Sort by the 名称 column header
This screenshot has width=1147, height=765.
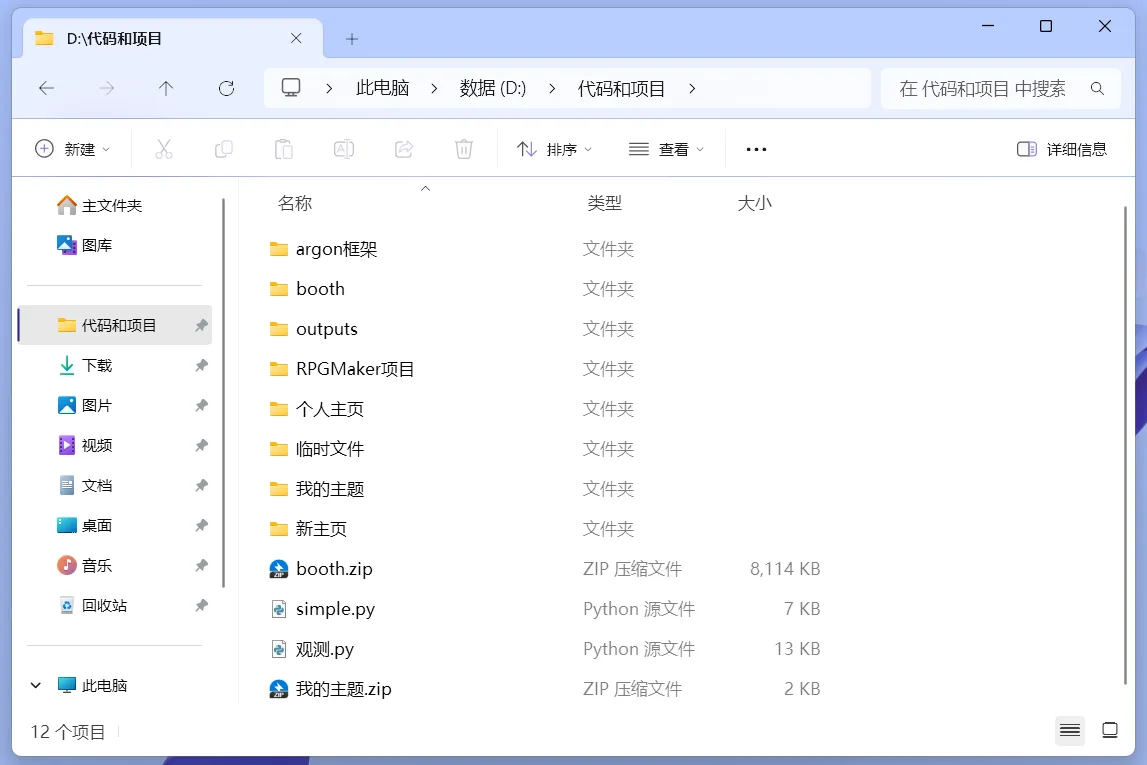tap(295, 203)
